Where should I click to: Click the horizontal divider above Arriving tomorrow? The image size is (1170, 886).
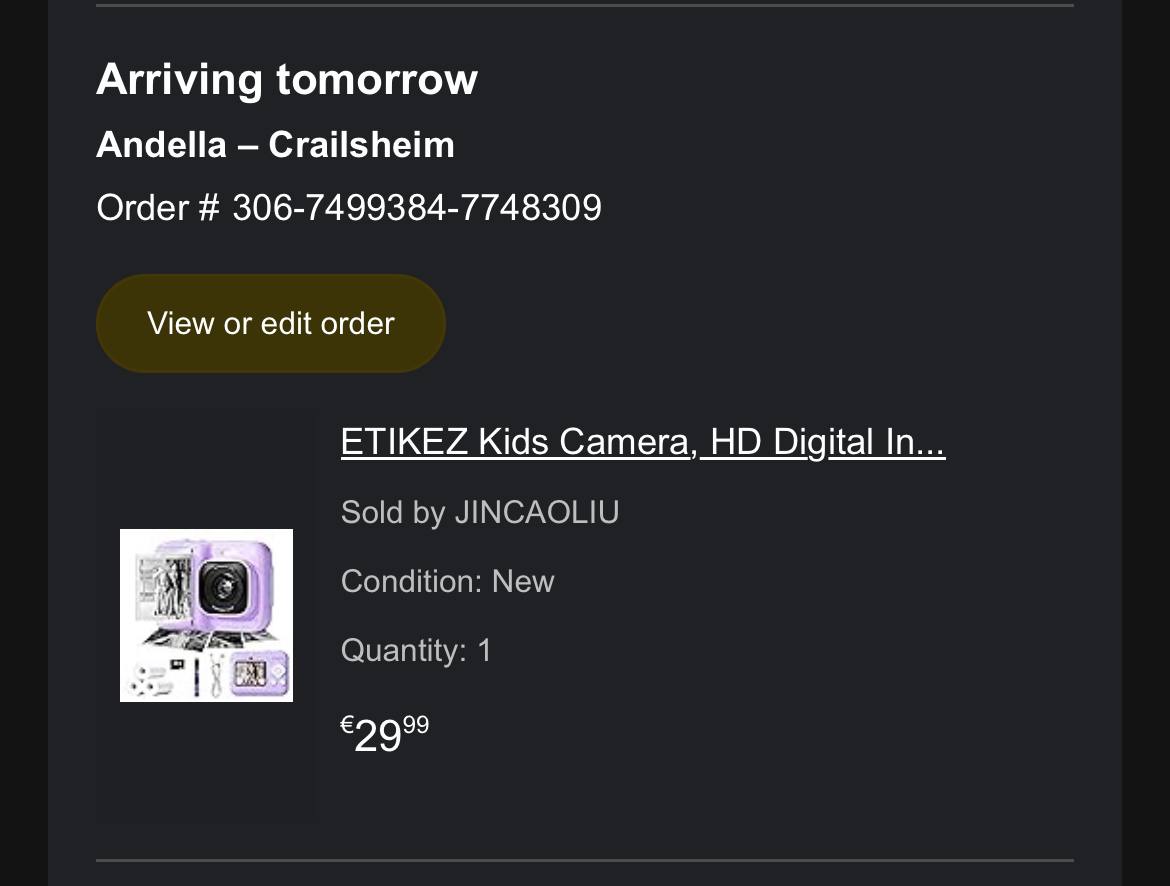click(x=585, y=5)
